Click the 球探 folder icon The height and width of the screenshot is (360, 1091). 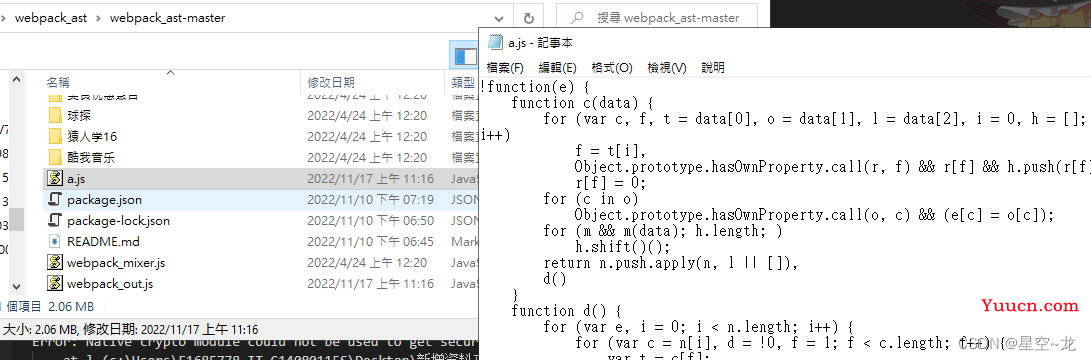click(55, 116)
